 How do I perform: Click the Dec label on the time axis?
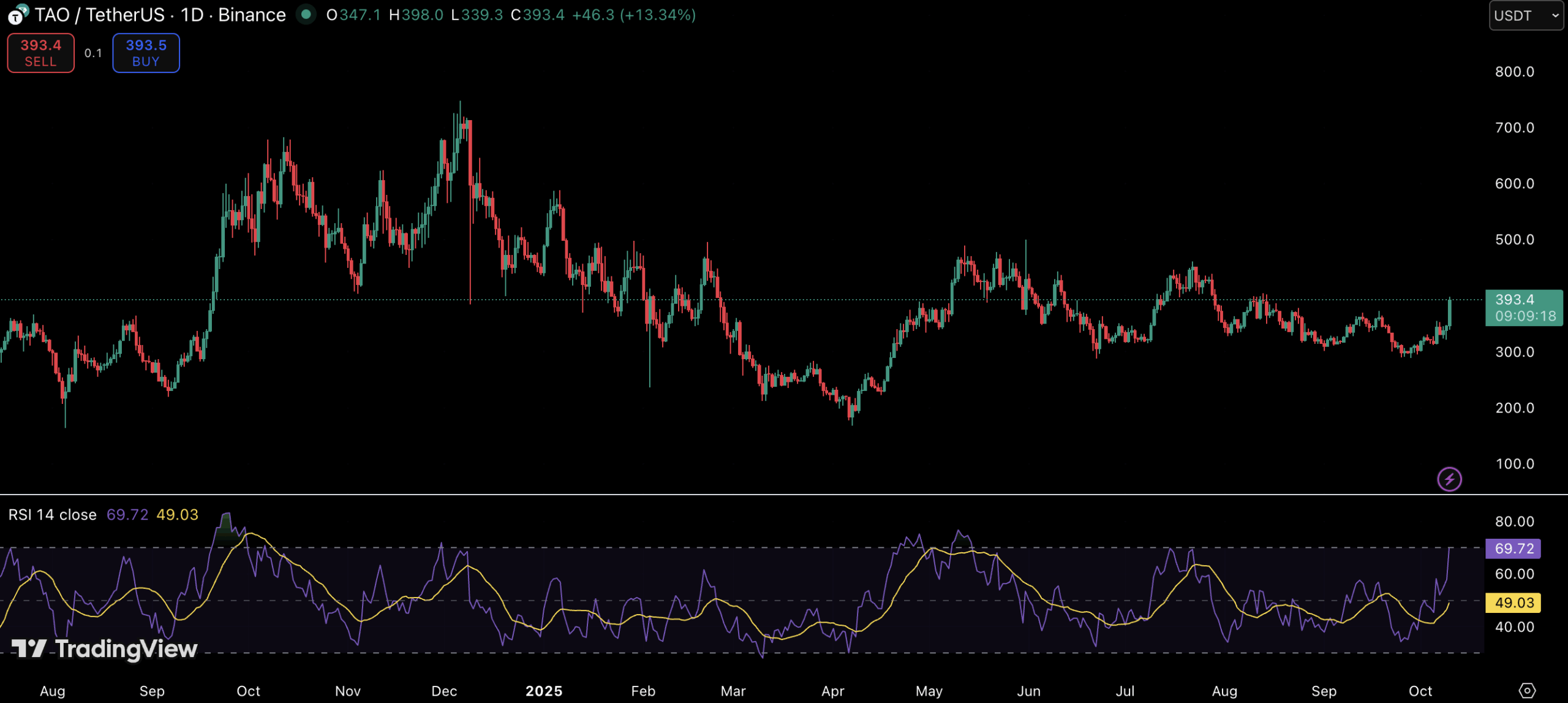pos(444,691)
